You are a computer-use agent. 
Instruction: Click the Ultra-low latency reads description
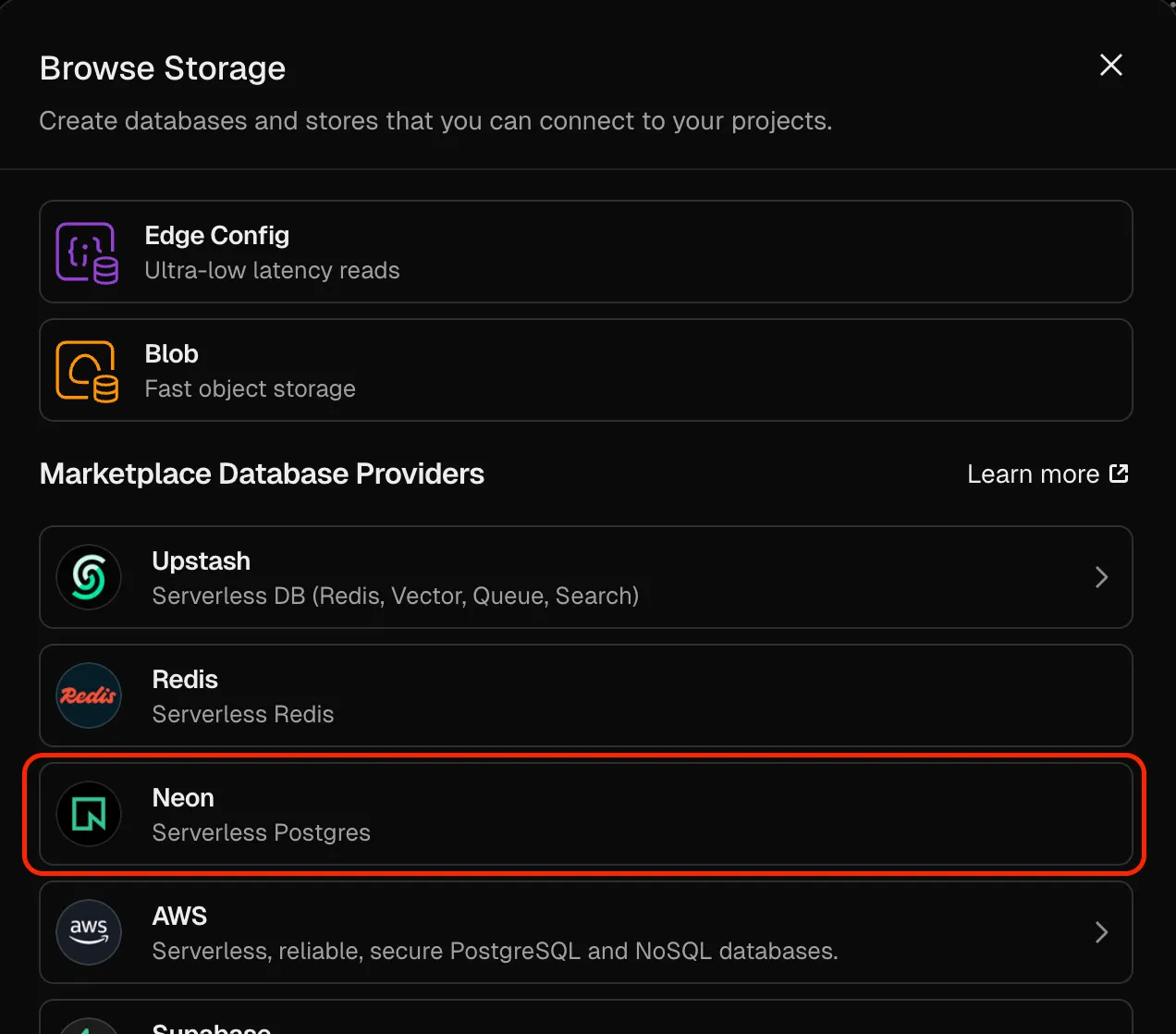273,271
